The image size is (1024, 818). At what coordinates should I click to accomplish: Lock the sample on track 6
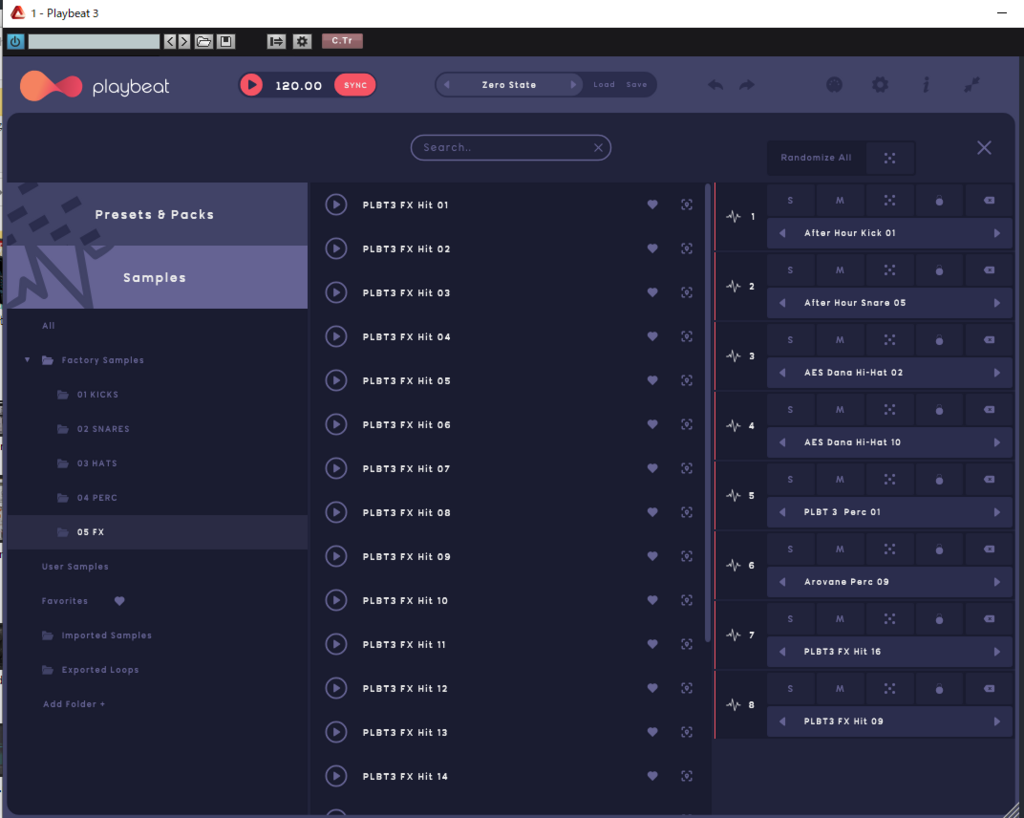pyautogui.click(x=939, y=549)
